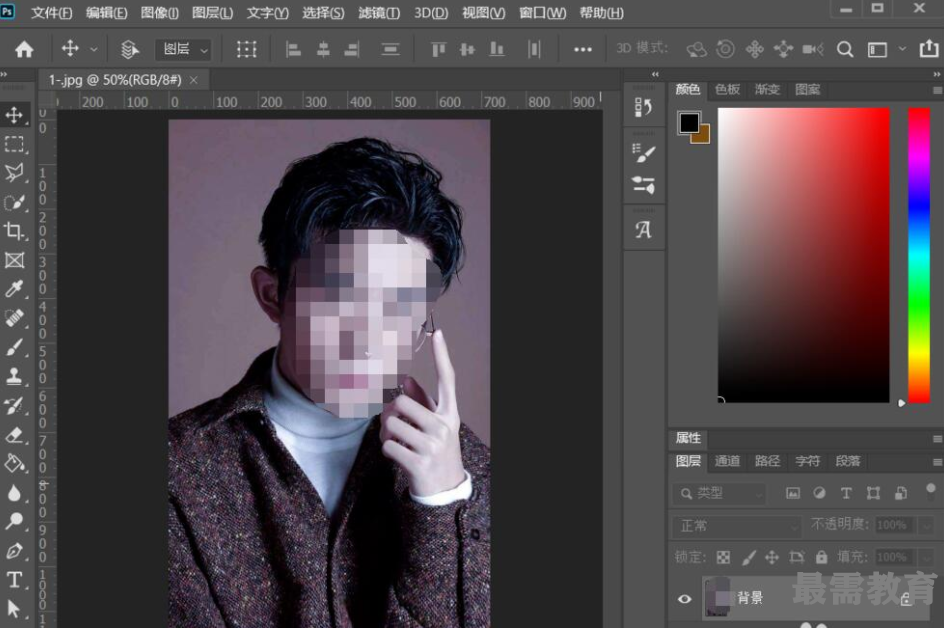
Task: Align left edges in options bar
Action: (x=293, y=49)
